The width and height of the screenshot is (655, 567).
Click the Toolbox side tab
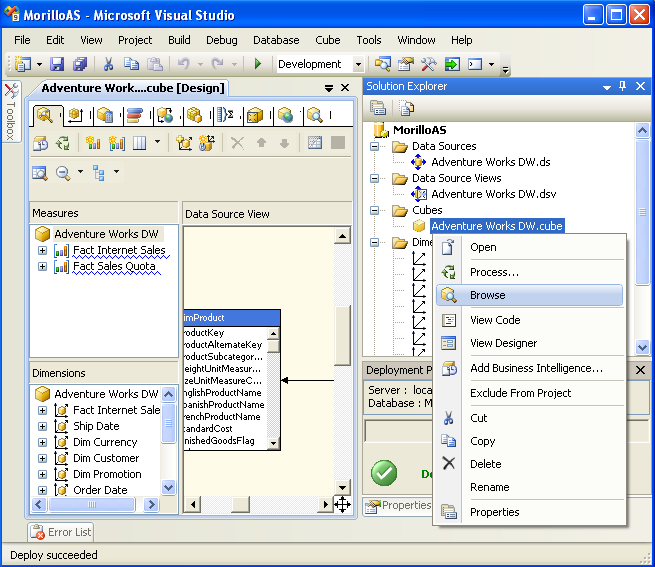pos(11,111)
